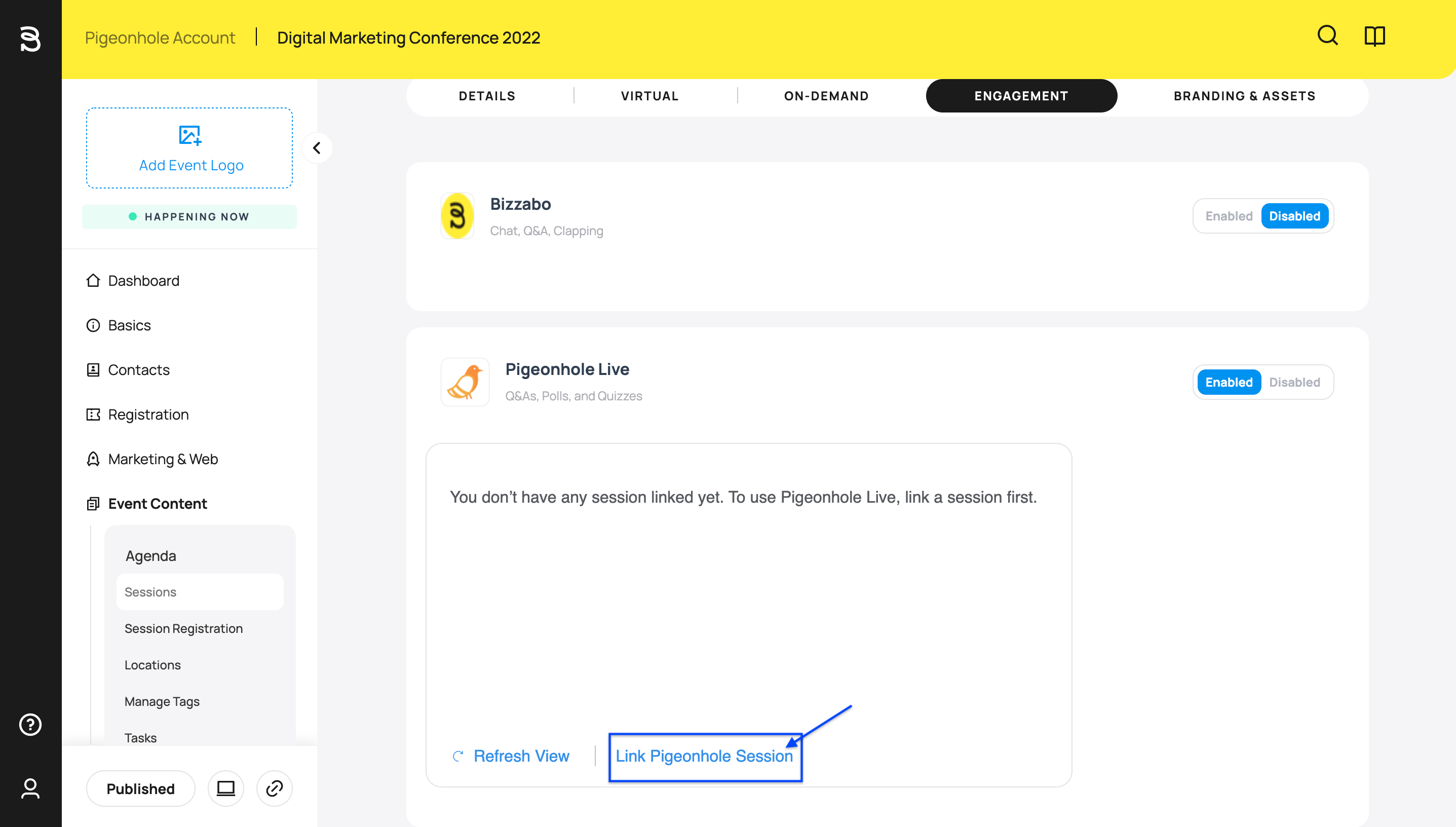1456x827 pixels.
Task: Expand Event Content section
Action: point(158,504)
